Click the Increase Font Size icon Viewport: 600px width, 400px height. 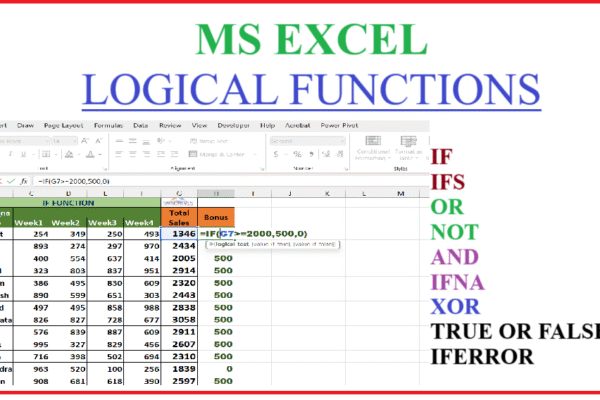click(x=85, y=141)
